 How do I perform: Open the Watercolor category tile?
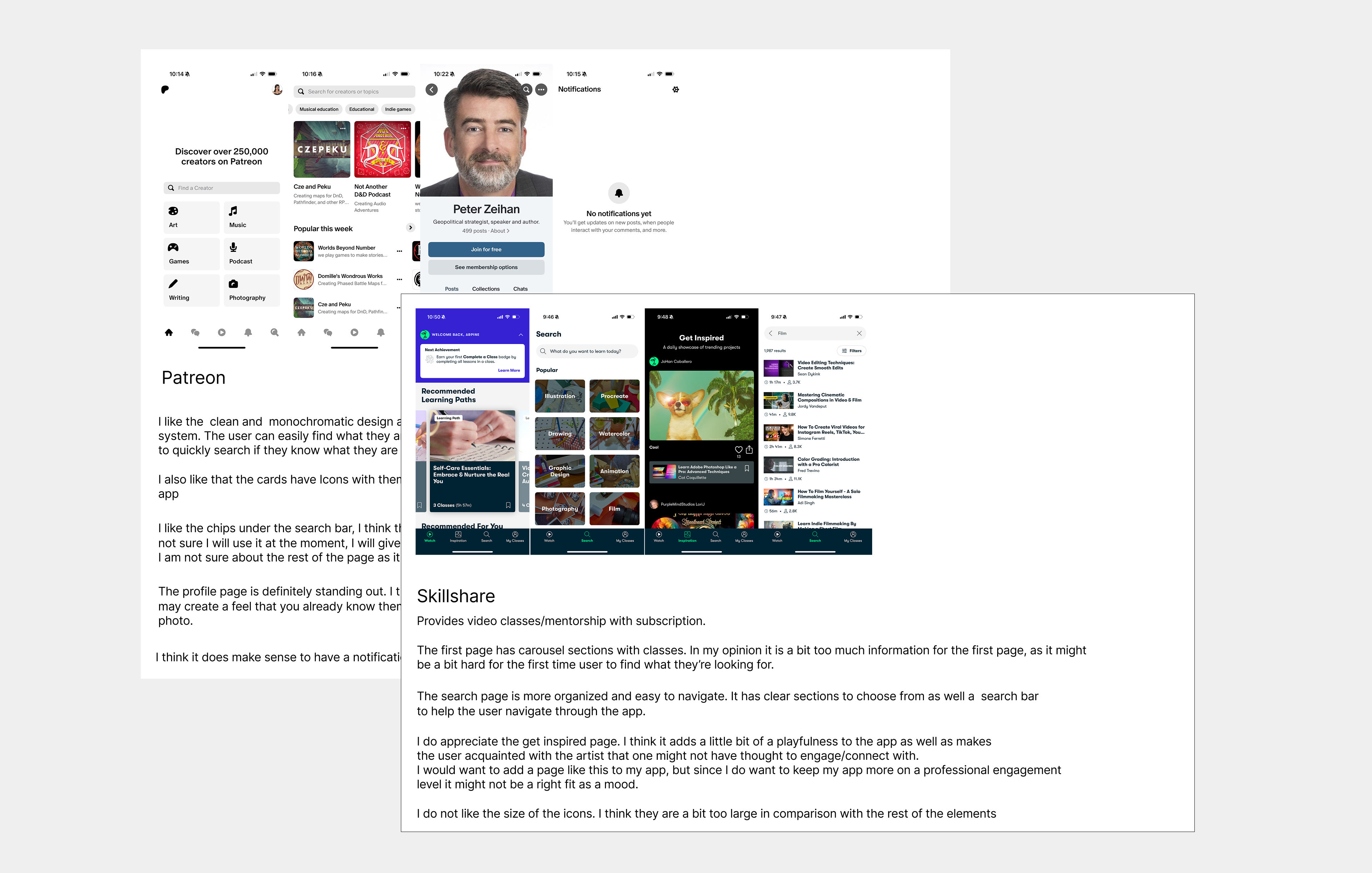point(614,433)
